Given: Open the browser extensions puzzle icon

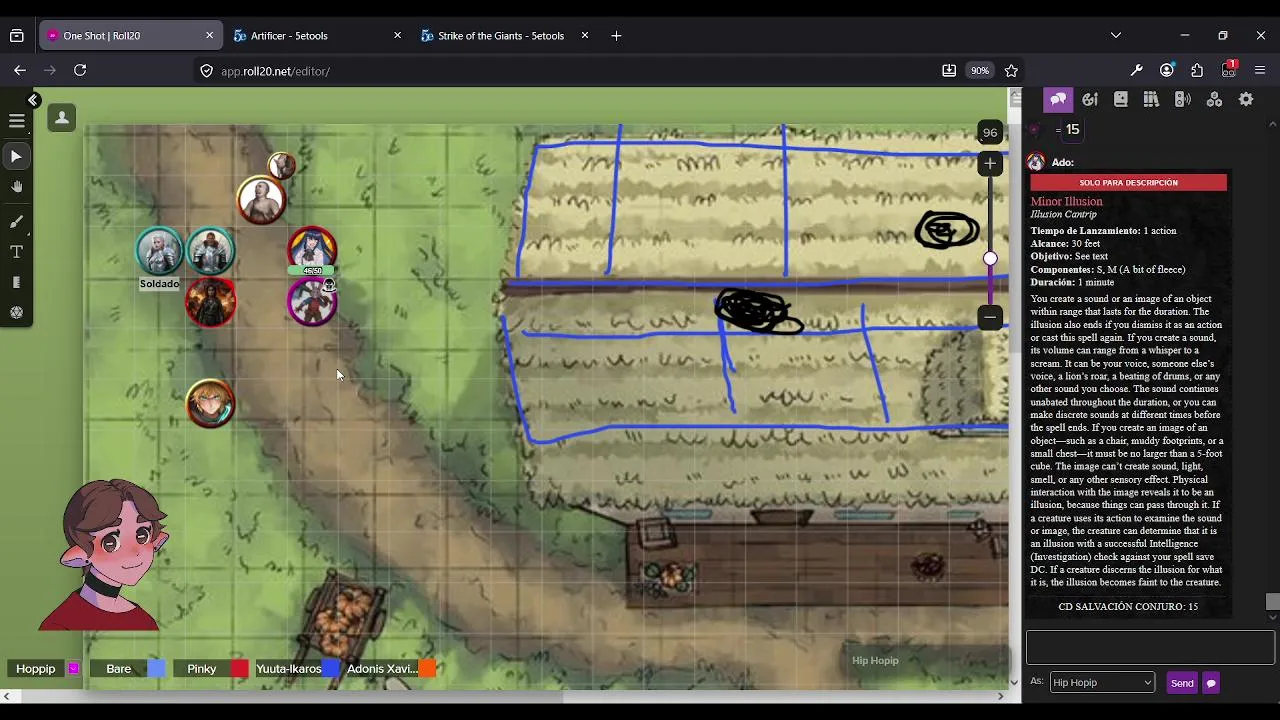Looking at the screenshot, I should pos(1197,70).
